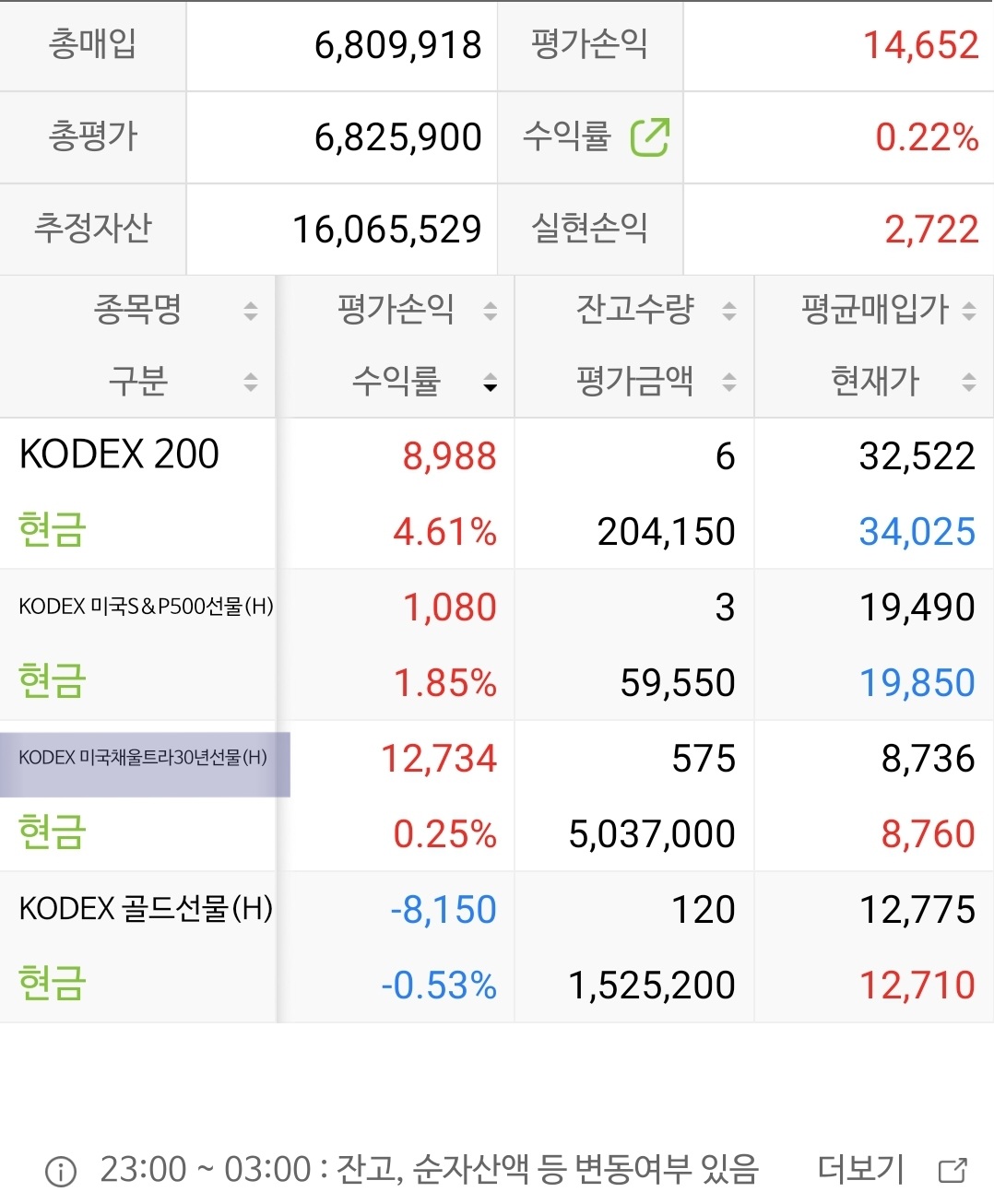Tap the total 평가손익 value 14,652
This screenshot has height=1204, width=994.
(x=920, y=45)
